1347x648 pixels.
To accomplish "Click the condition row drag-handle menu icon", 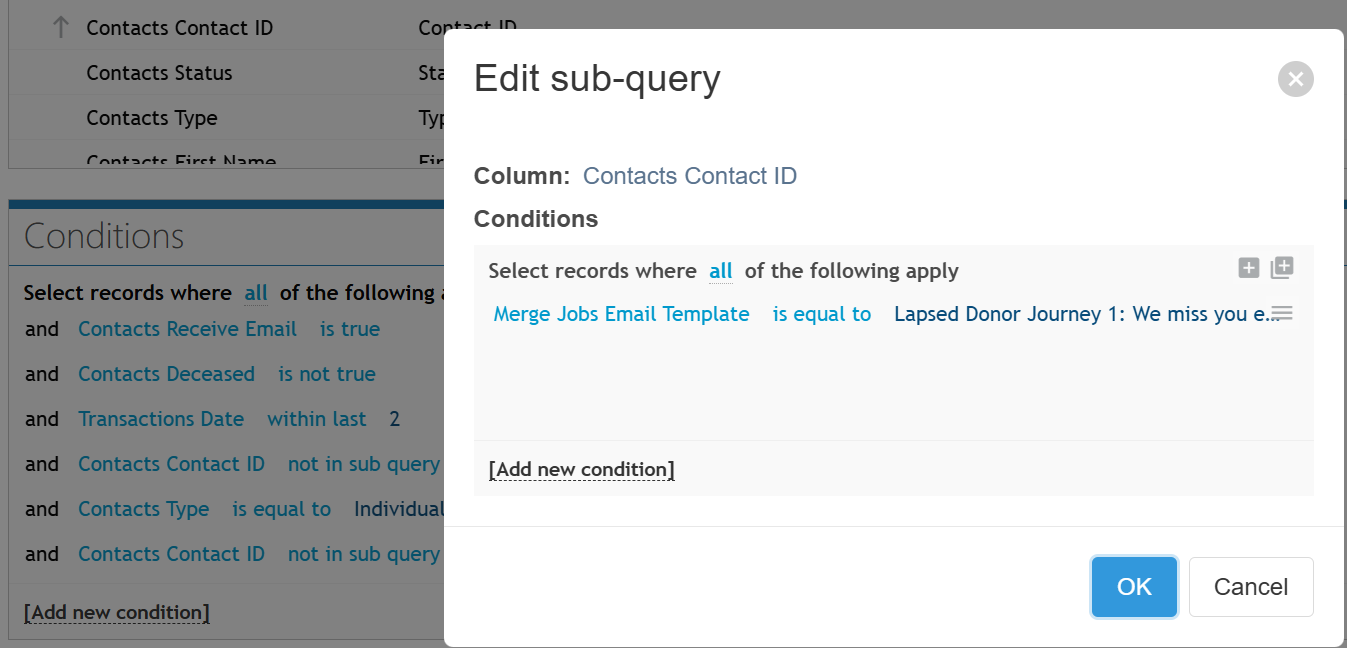I will 1282,314.
